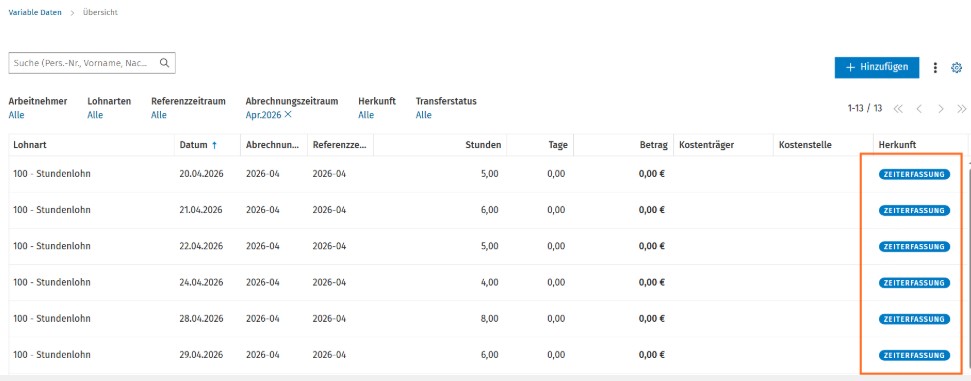The width and height of the screenshot is (971, 381).
Task: Open Herkunft filter Alle
Action: (x=366, y=115)
